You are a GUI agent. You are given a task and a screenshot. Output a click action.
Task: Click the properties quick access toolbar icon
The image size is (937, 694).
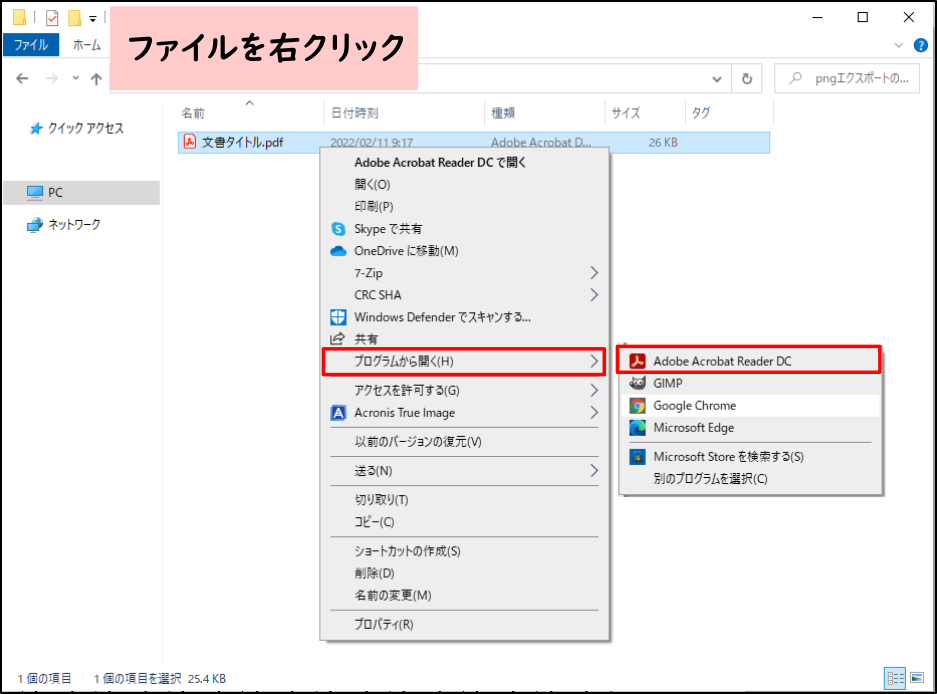[x=52, y=18]
